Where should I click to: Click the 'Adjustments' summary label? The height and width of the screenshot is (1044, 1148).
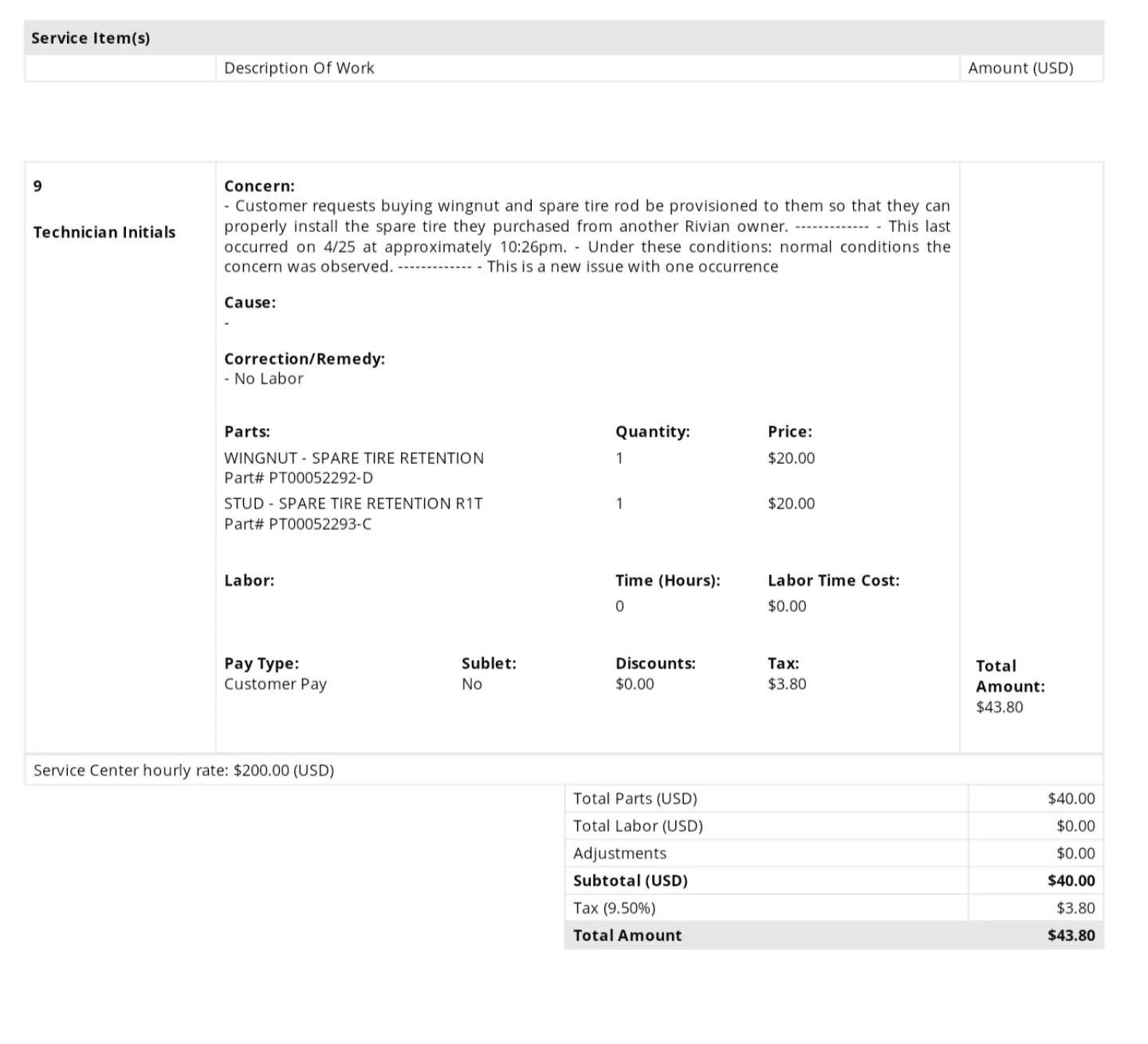[619, 854]
